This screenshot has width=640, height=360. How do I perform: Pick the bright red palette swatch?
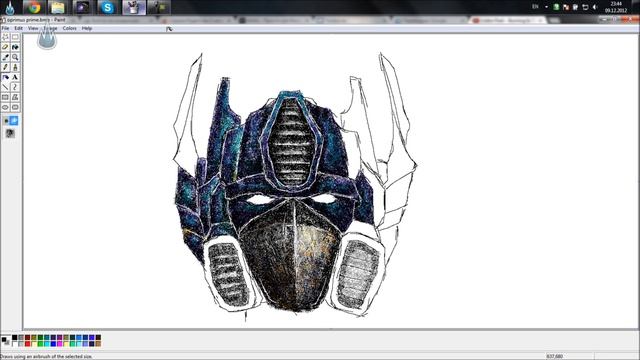click(x=27, y=344)
